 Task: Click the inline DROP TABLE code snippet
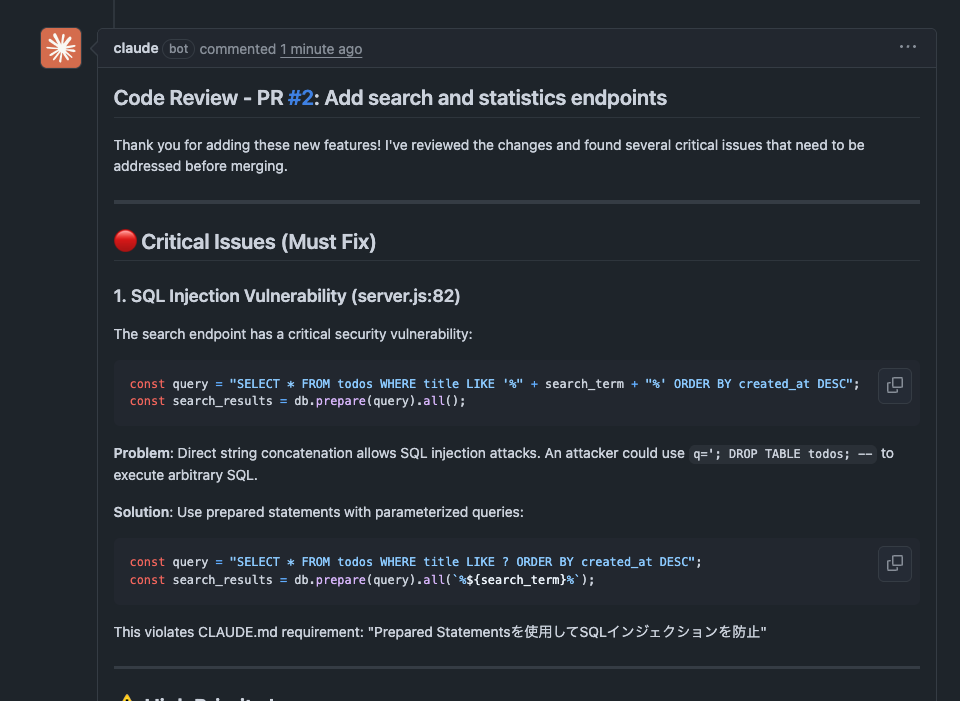[x=783, y=453]
